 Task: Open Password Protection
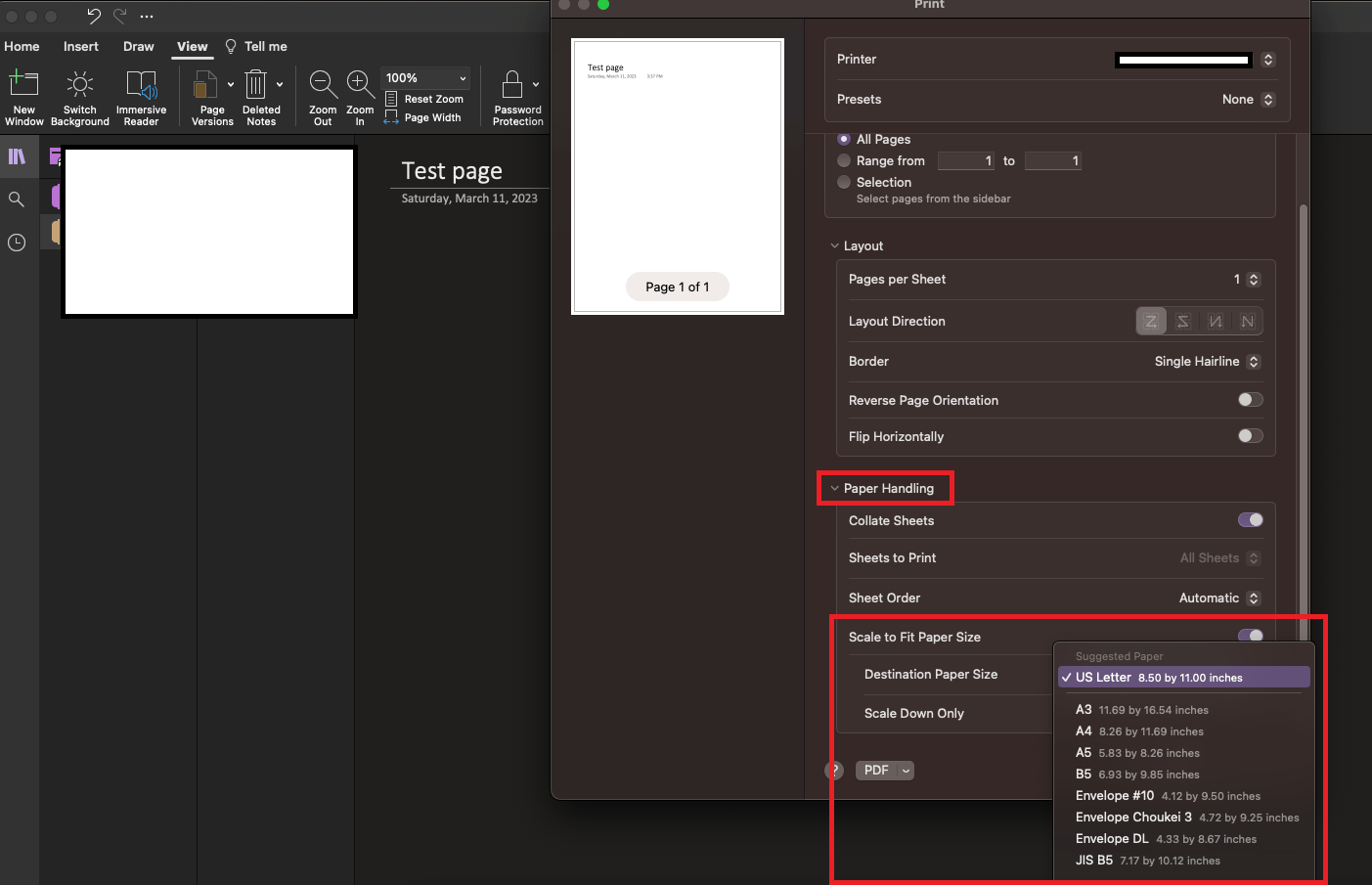click(517, 98)
